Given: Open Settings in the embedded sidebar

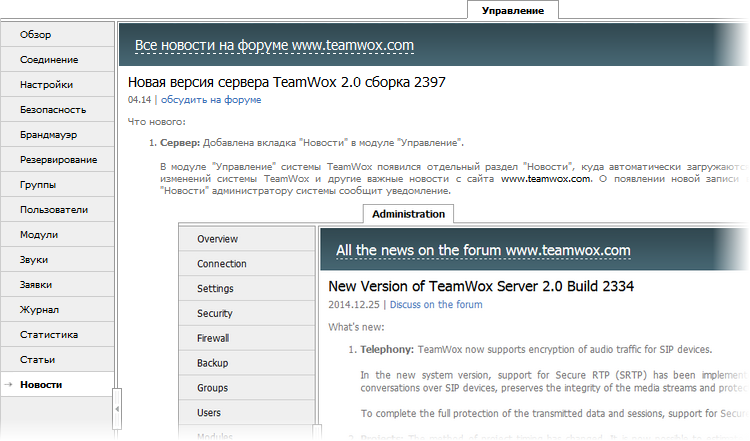Looking at the screenshot, I should (x=247, y=288).
